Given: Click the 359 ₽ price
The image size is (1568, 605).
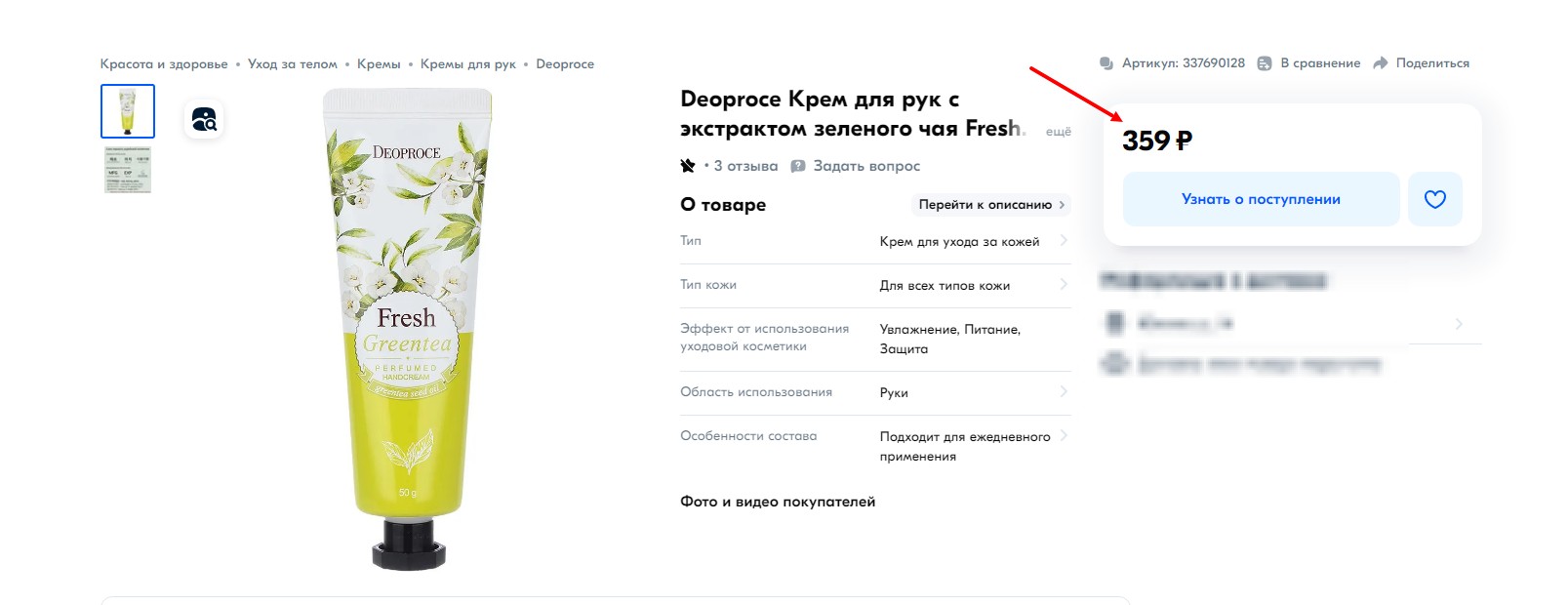Looking at the screenshot, I should click(x=1157, y=141).
